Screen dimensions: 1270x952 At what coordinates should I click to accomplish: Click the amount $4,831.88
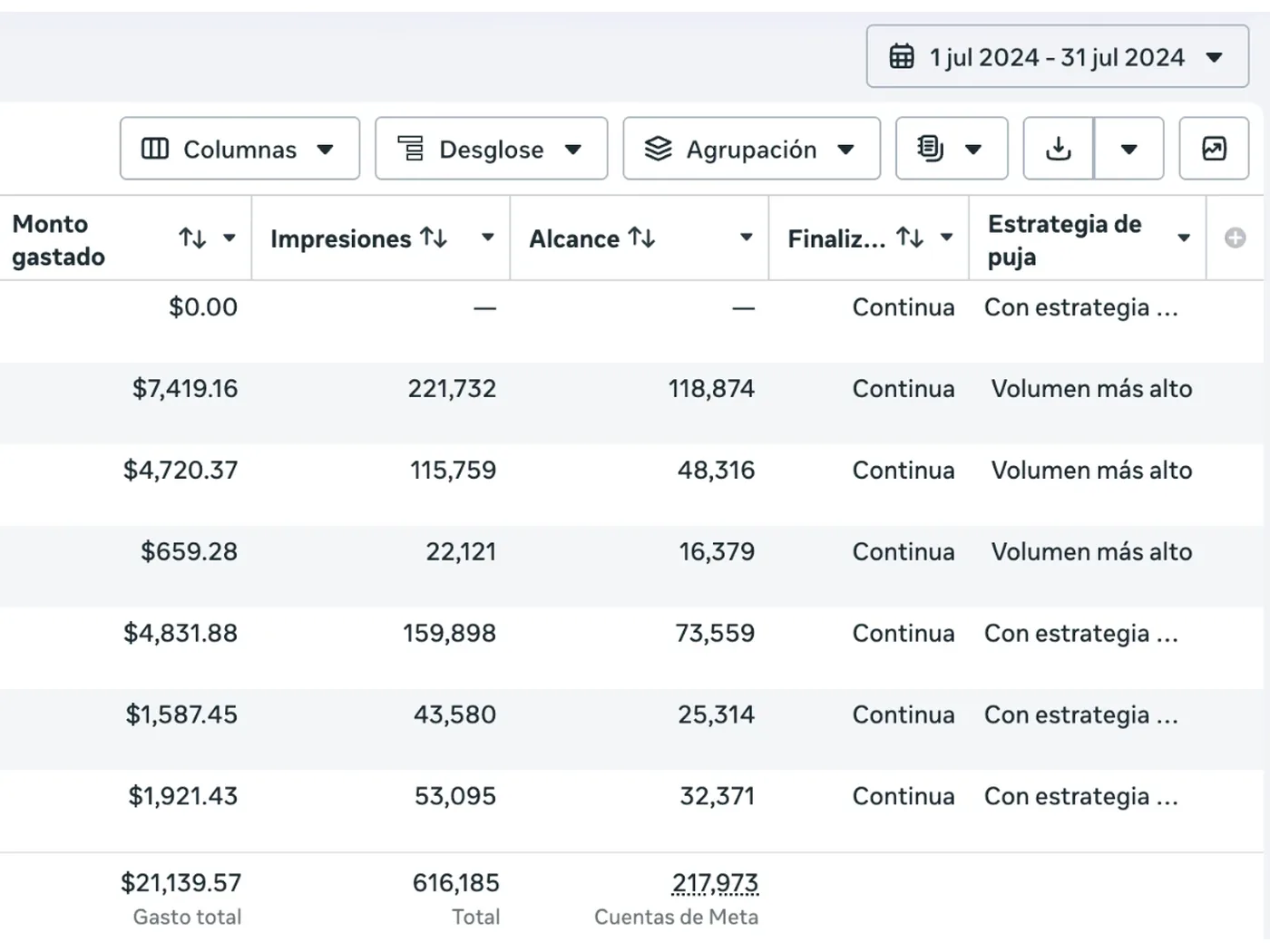coord(181,634)
